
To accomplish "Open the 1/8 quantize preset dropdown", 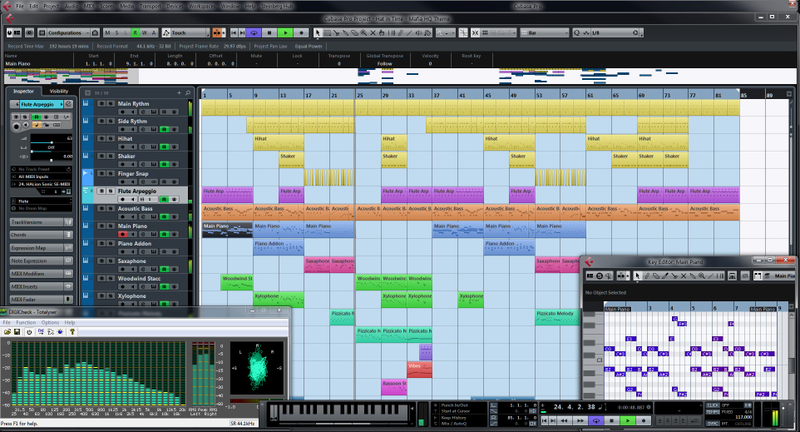I will (x=616, y=33).
